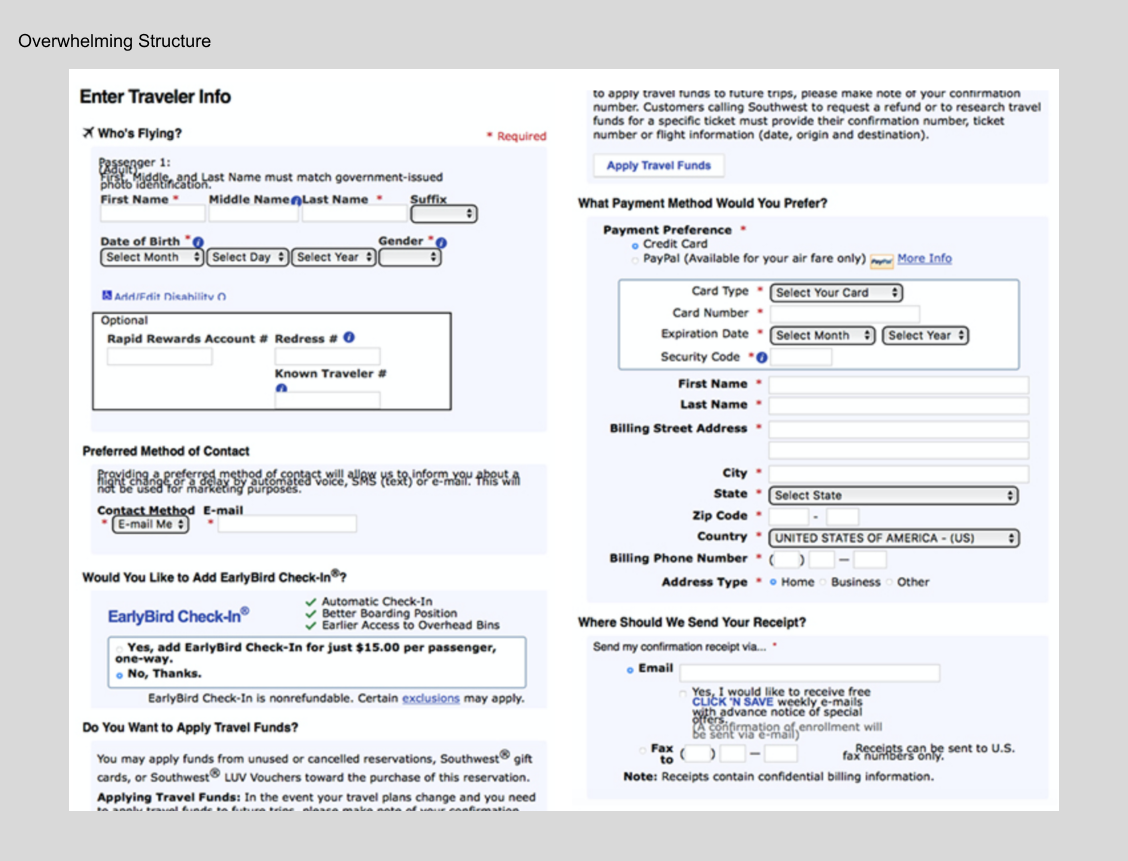Select Yes, add EarlyBird Check-In
This screenshot has width=1128, height=861.
(119, 648)
